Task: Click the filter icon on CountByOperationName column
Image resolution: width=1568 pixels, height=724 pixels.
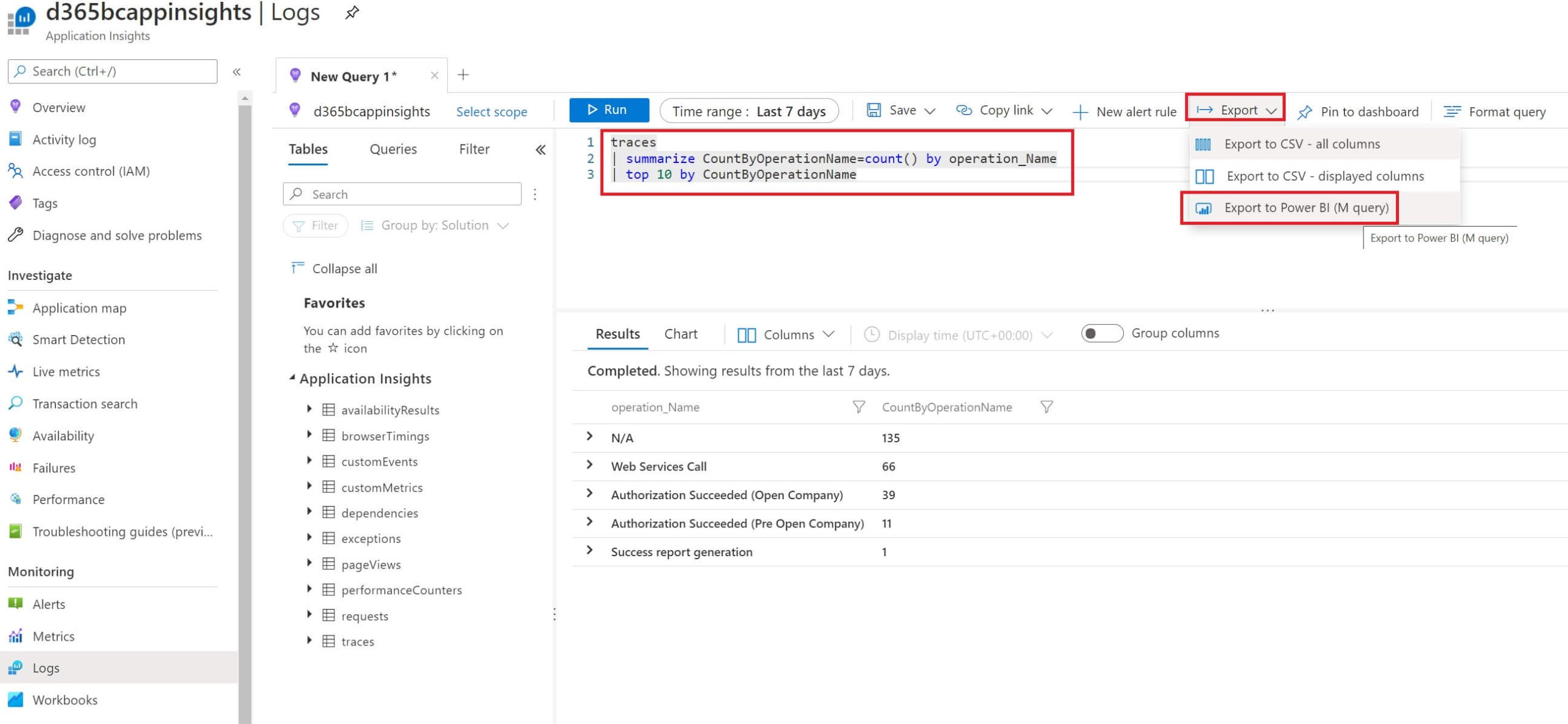Action: point(1047,407)
